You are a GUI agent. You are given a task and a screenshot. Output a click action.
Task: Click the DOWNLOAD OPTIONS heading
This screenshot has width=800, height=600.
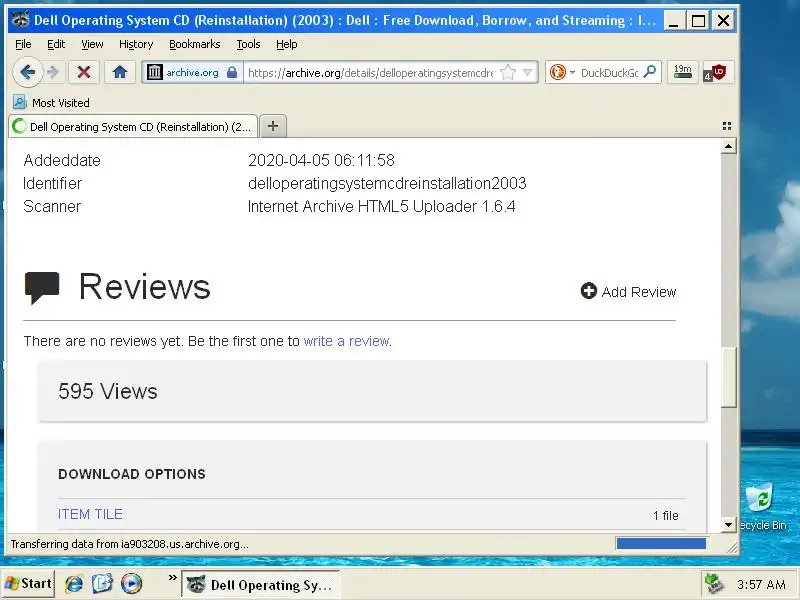point(132,474)
